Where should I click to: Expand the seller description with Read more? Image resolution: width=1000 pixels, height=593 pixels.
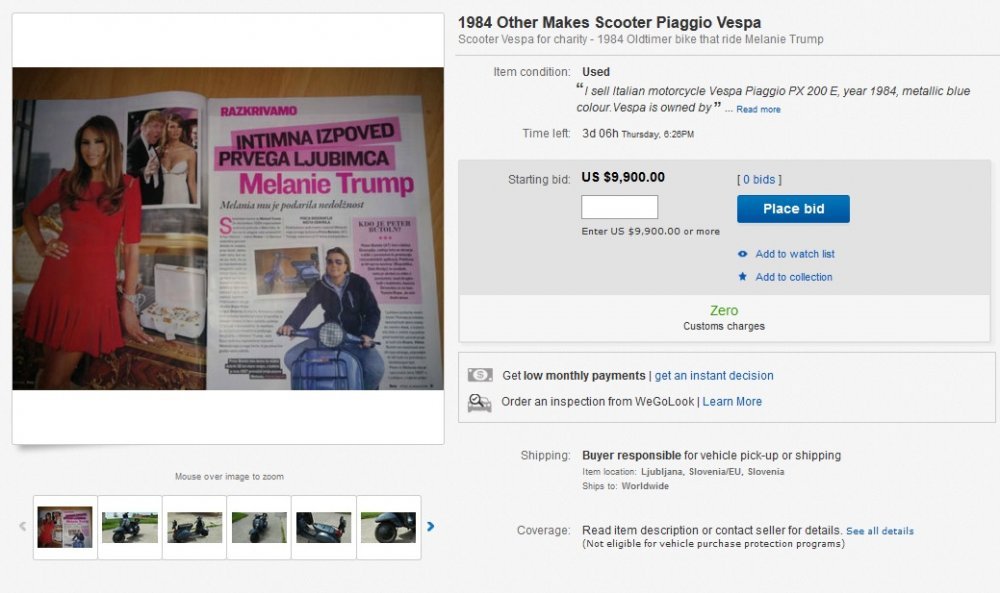click(x=758, y=110)
